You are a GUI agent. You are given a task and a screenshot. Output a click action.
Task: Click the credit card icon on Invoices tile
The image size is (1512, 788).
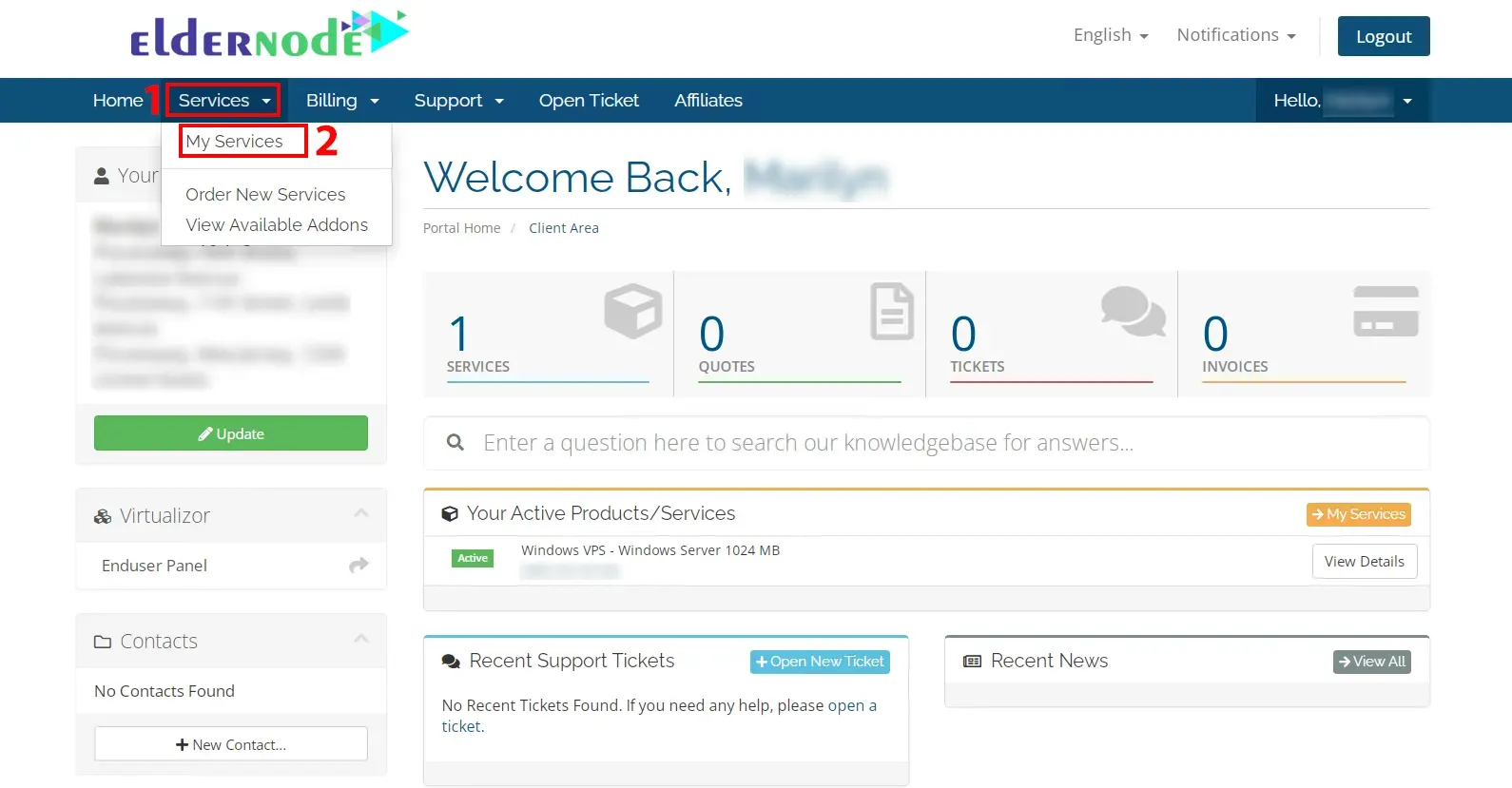pos(1386,311)
